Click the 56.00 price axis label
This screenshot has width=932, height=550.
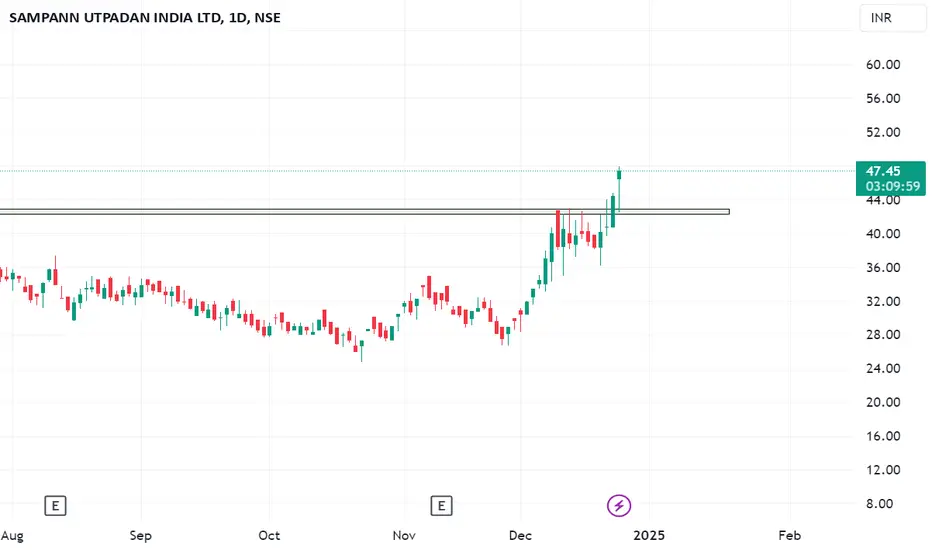point(883,99)
